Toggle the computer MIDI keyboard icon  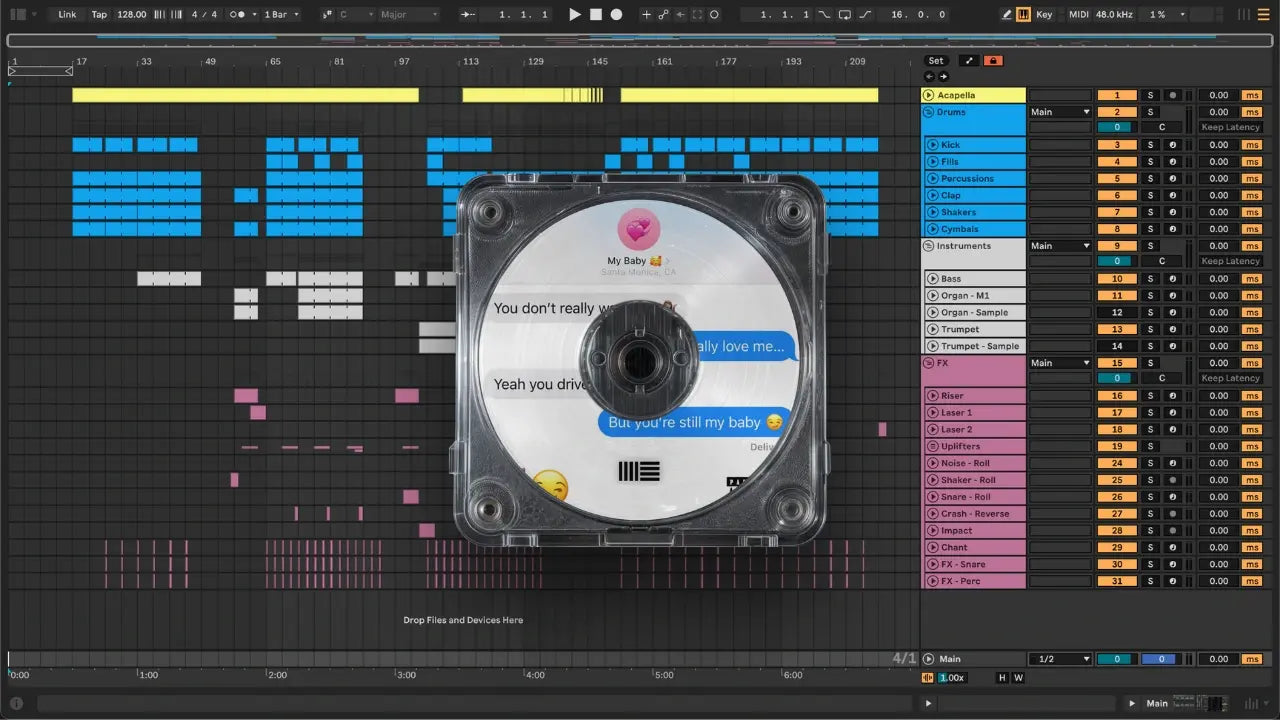coord(1024,15)
